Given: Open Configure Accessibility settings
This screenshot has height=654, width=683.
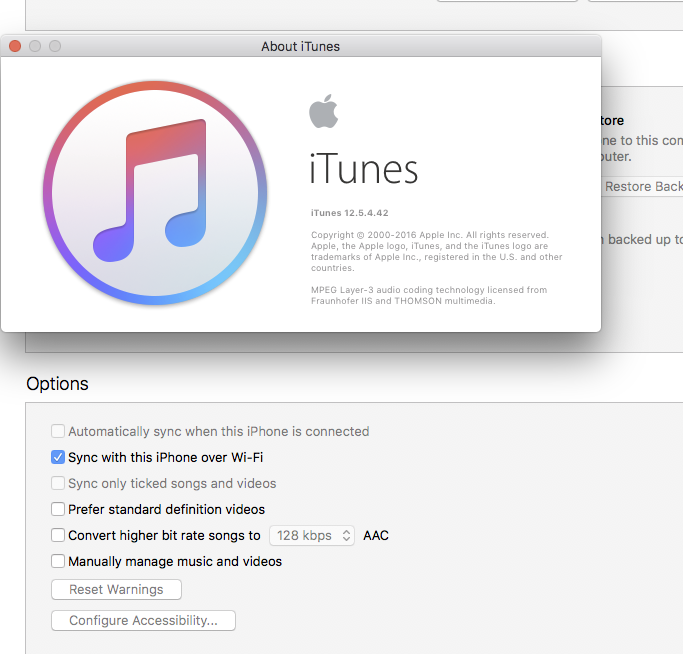Looking at the screenshot, I should [x=143, y=620].
